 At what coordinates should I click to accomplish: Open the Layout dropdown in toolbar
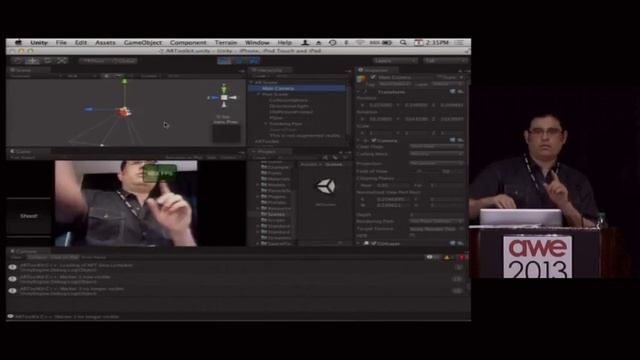click(445, 61)
